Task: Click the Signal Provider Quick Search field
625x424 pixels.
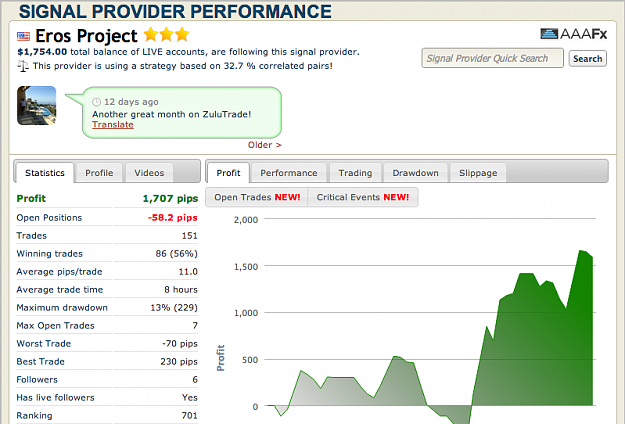Action: [x=493, y=58]
